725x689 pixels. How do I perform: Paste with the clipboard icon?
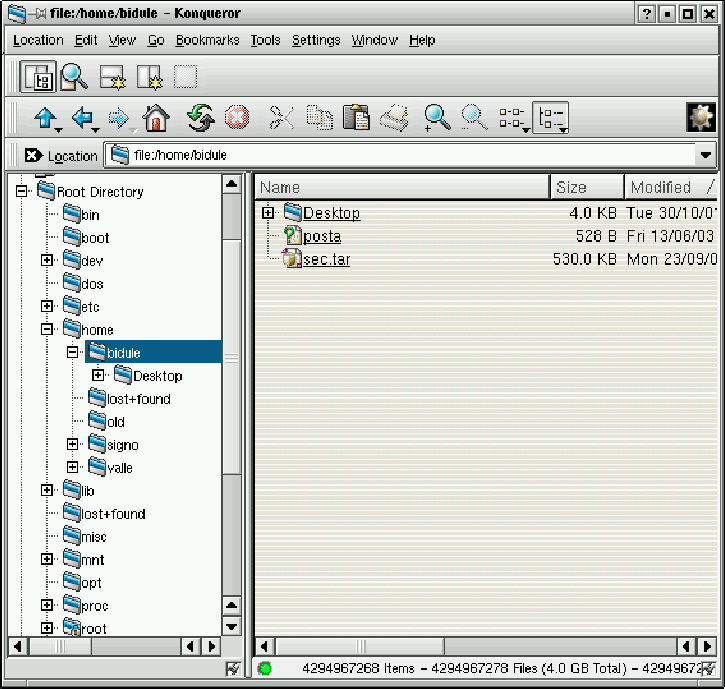point(356,118)
